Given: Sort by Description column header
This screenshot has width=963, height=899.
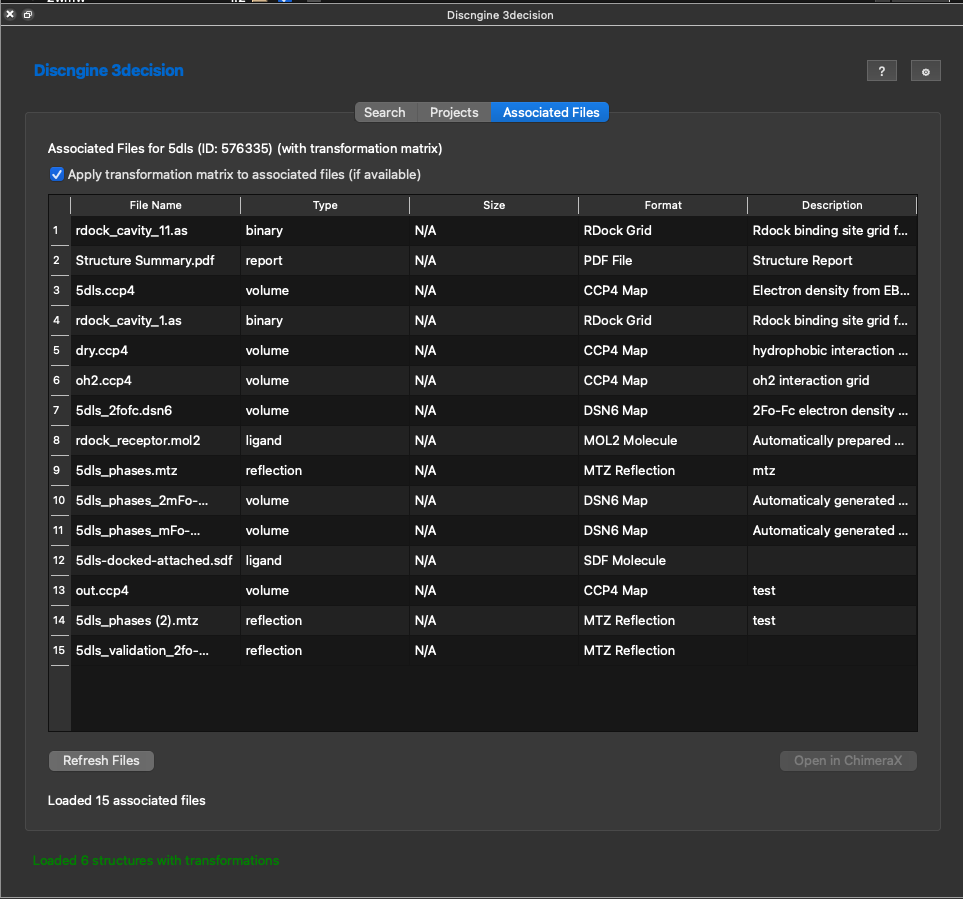Looking at the screenshot, I should coord(832,205).
